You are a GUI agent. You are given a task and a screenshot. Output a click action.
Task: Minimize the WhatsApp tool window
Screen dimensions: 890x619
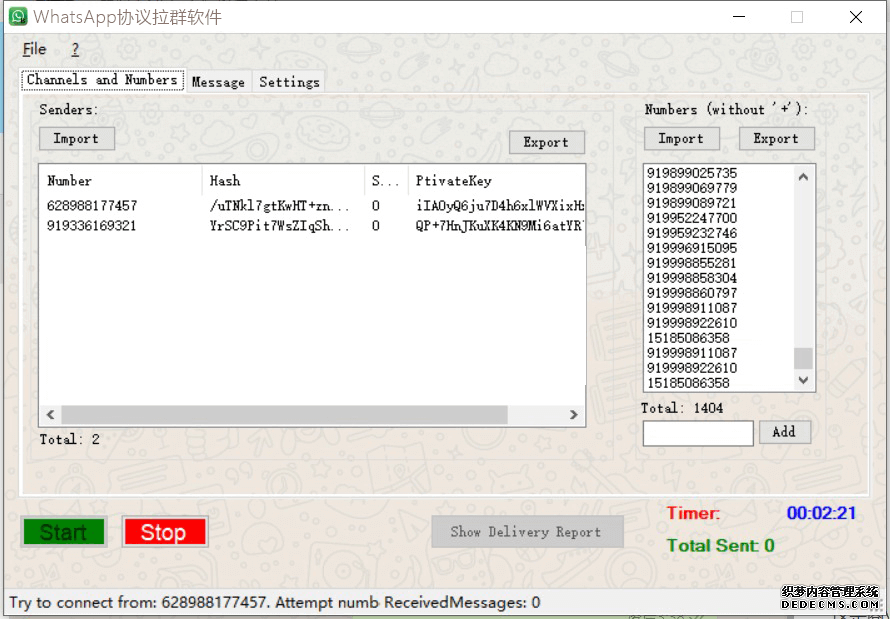739,17
